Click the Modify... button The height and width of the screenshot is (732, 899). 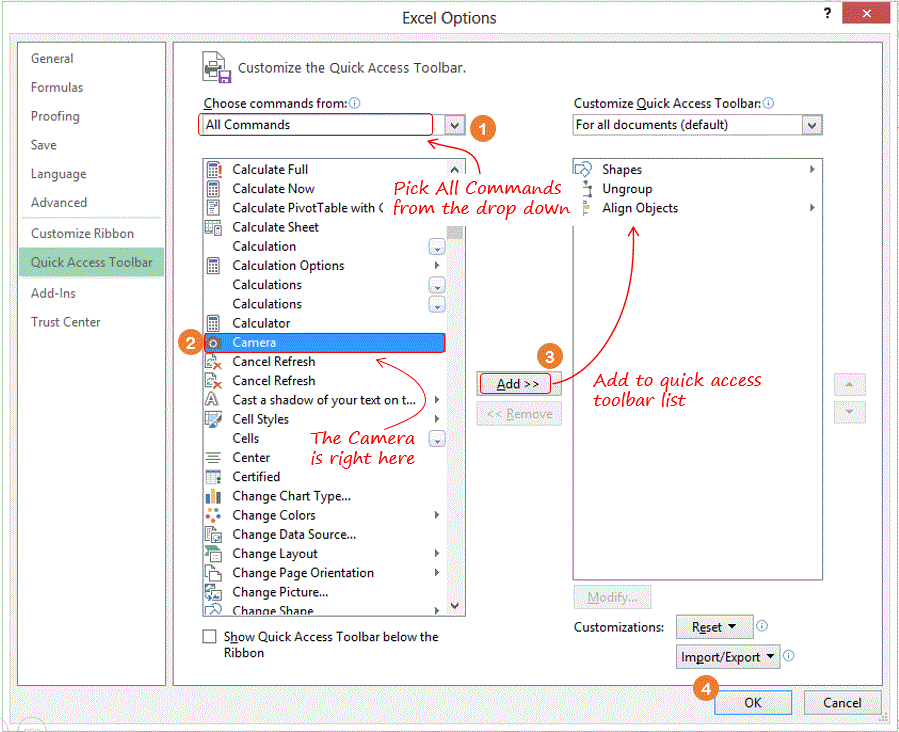coord(612,597)
